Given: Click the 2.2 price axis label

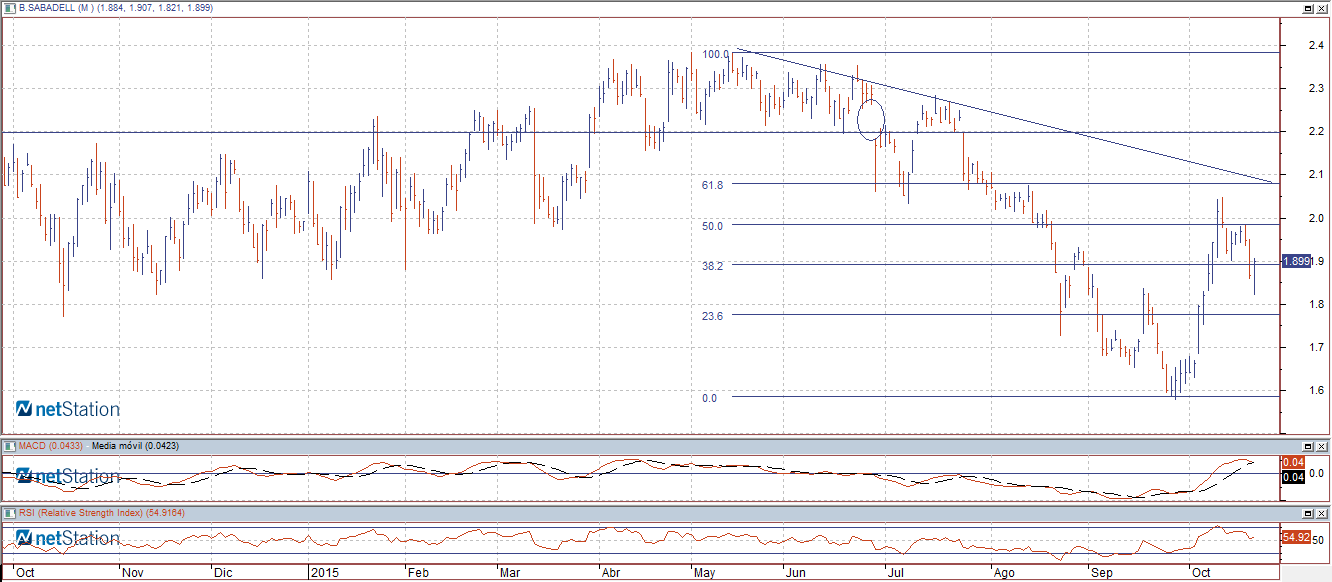Looking at the screenshot, I should click(1316, 132).
